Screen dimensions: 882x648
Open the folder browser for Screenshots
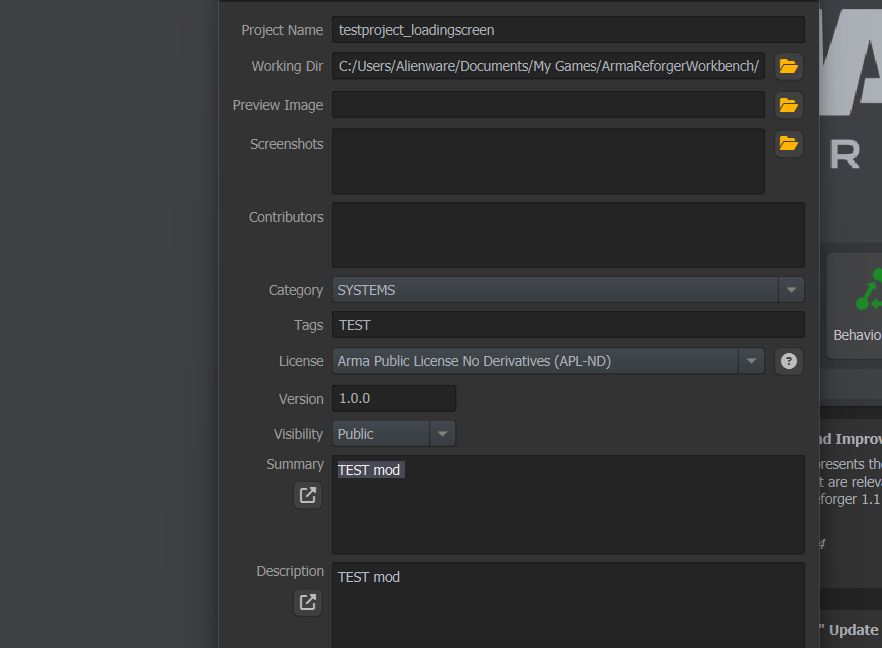tap(789, 144)
